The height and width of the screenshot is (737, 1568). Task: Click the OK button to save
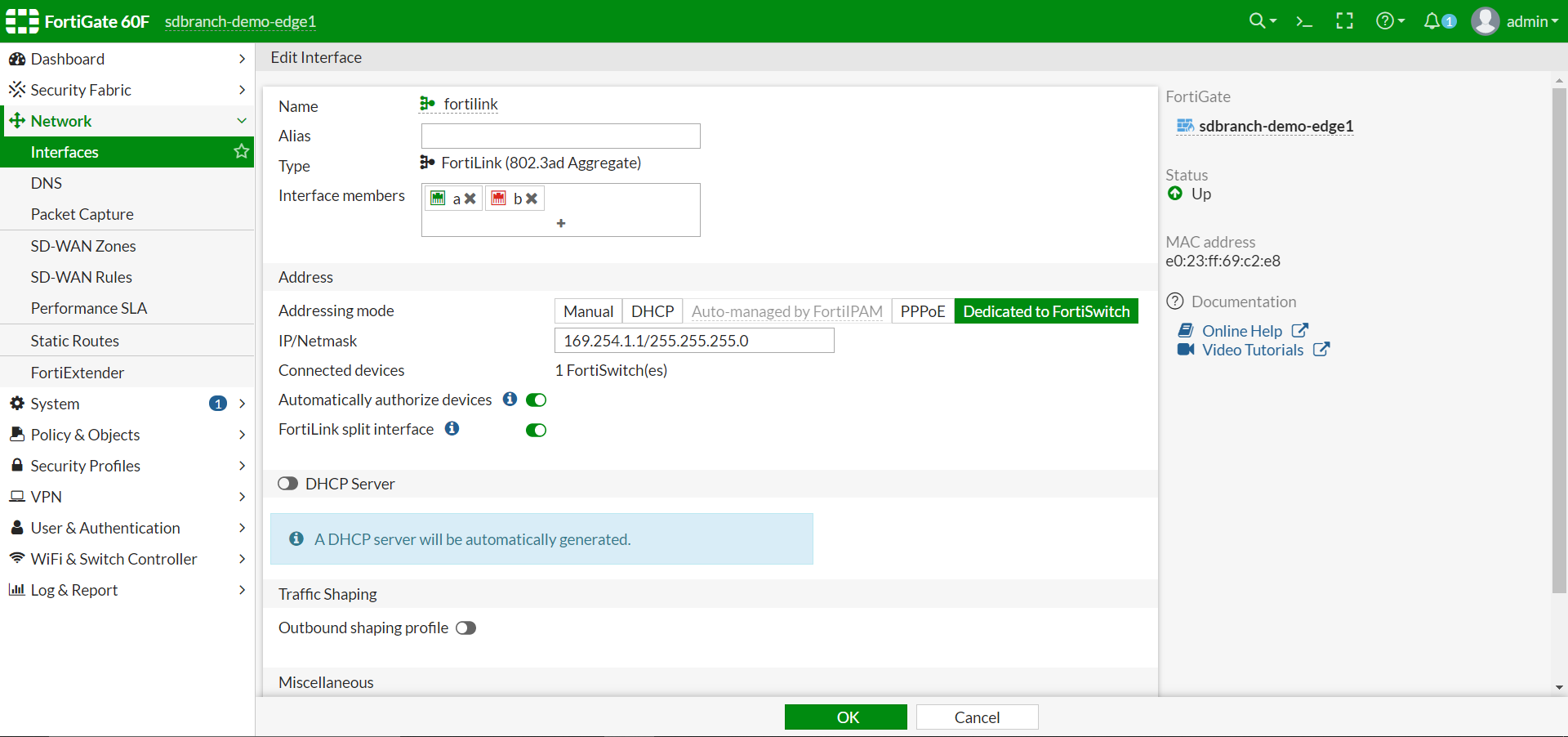(845, 717)
